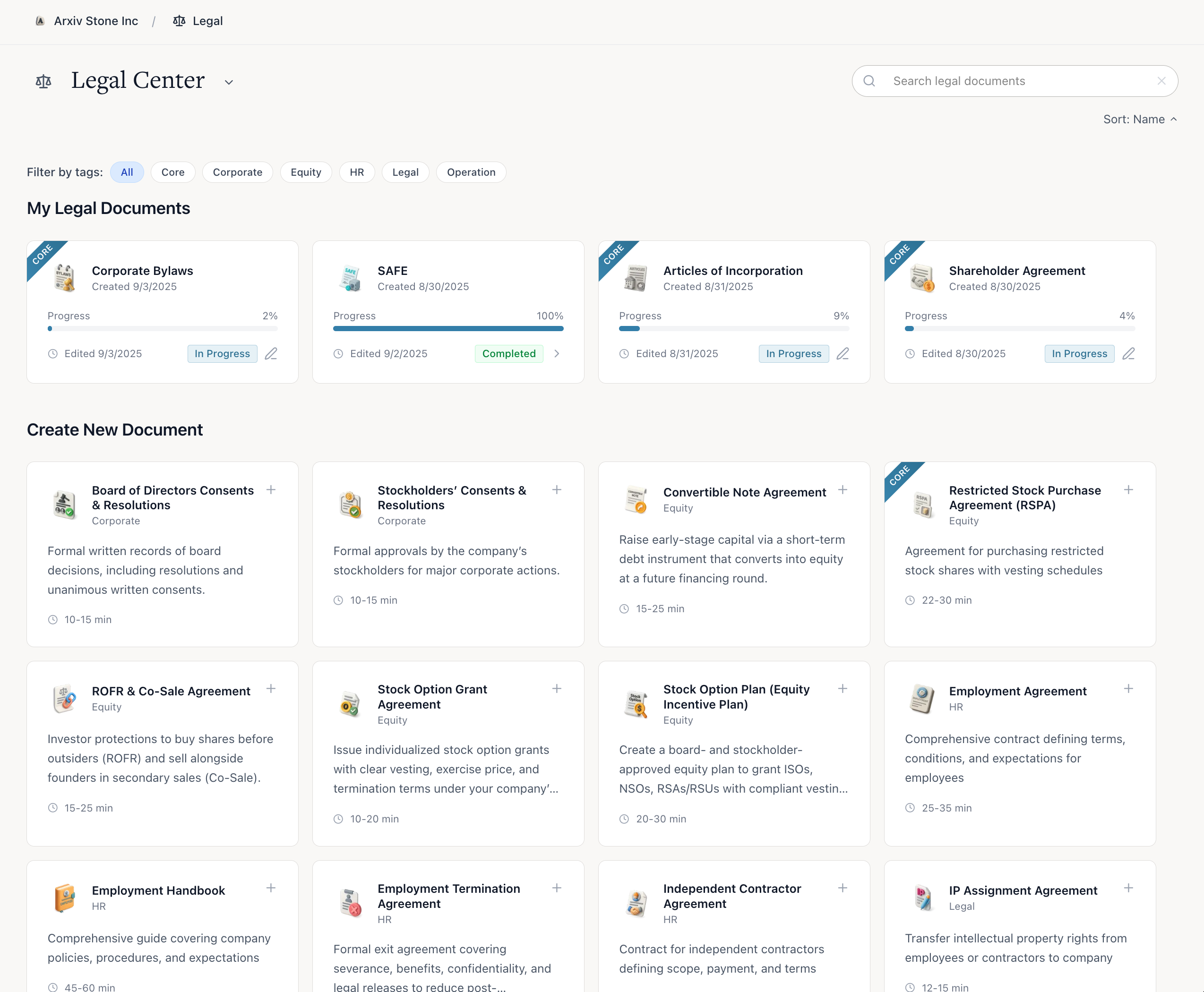Click the Shareholder Agreement progress bar
1204x992 pixels.
coord(1019,329)
